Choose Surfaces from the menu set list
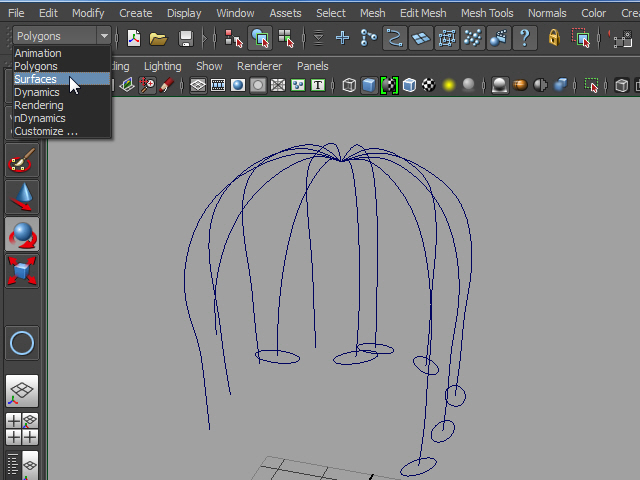The image size is (640, 480). (x=62, y=79)
